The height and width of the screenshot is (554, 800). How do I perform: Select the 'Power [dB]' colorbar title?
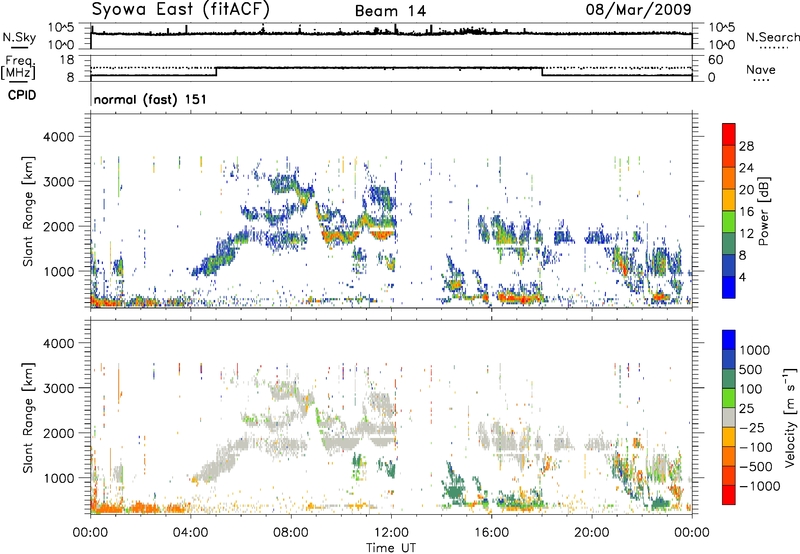point(764,211)
